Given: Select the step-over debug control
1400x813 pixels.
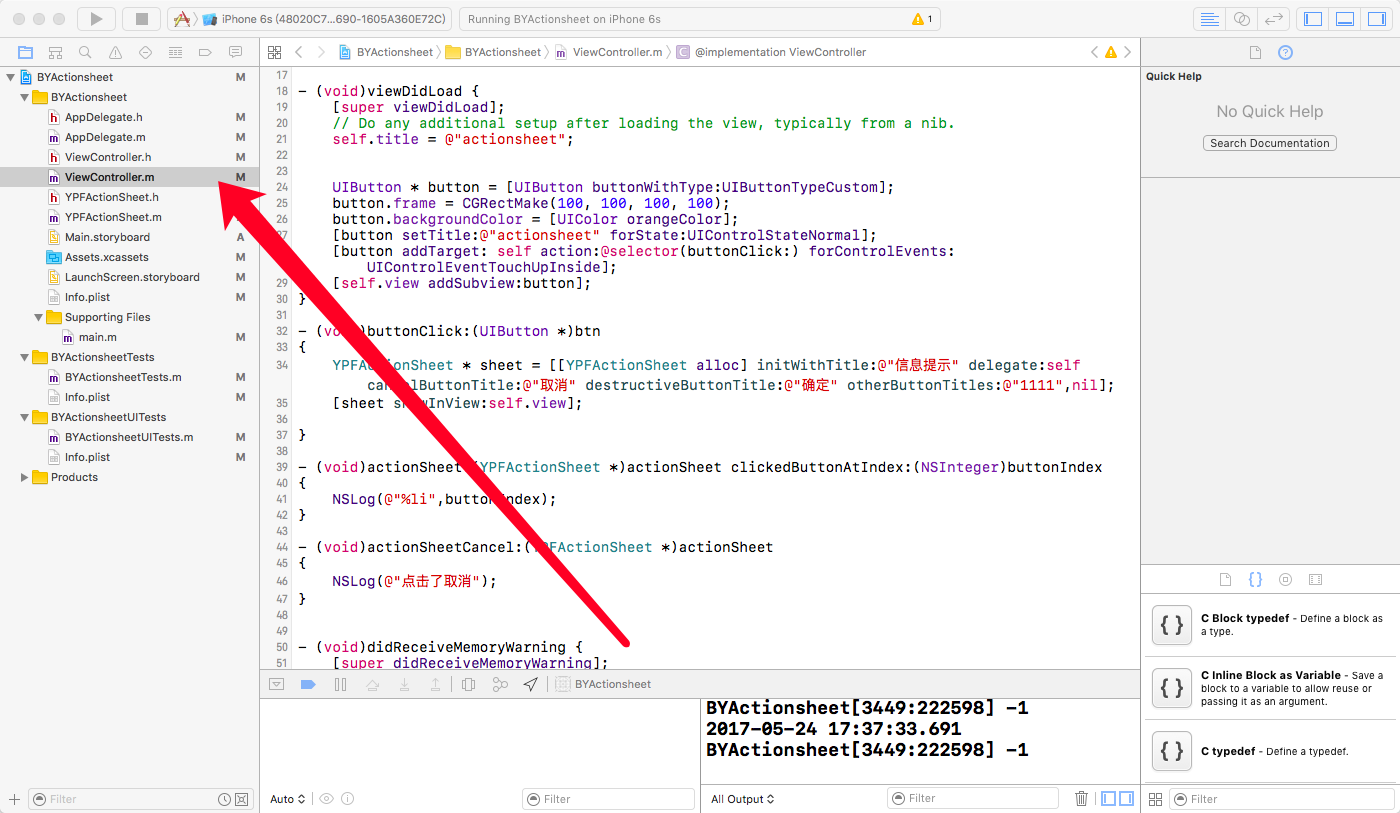Looking at the screenshot, I should [x=371, y=684].
